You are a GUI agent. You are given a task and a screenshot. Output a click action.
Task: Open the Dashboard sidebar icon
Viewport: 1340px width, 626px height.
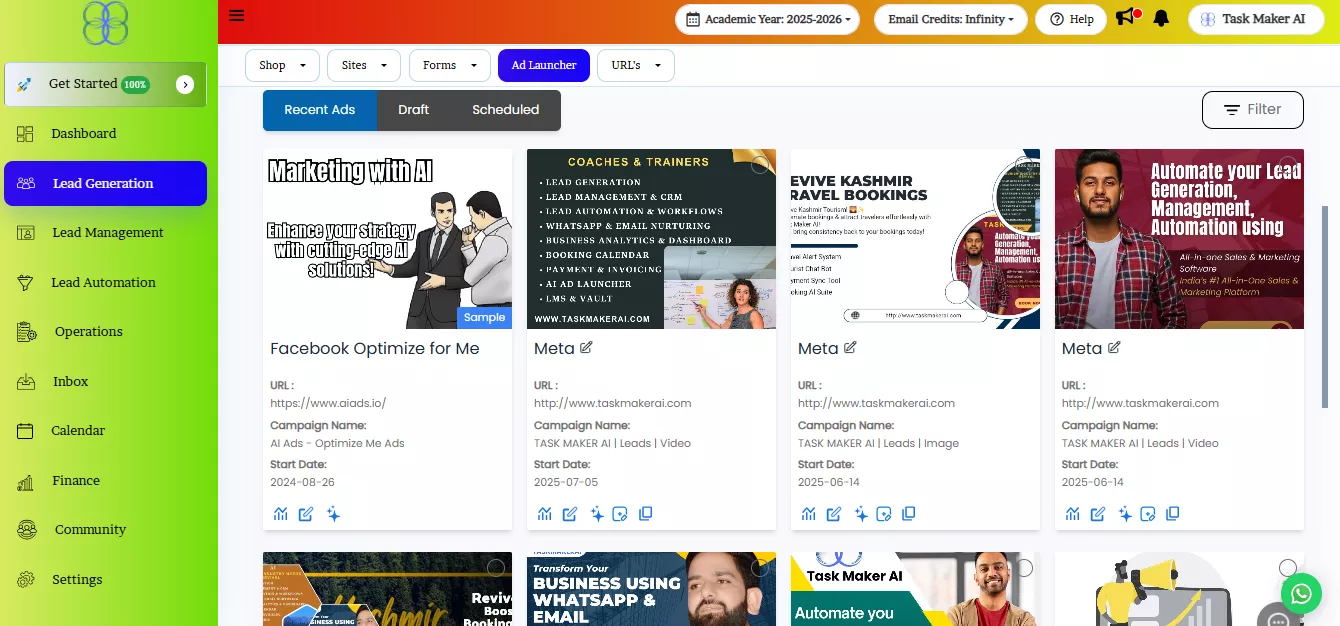26,134
